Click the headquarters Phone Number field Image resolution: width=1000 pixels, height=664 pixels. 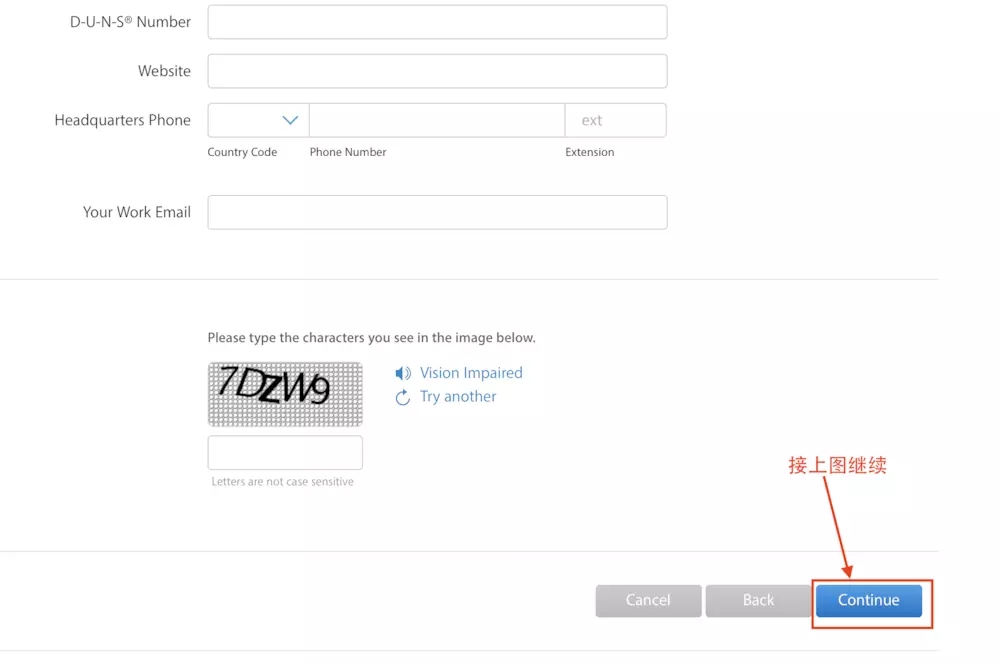(436, 120)
